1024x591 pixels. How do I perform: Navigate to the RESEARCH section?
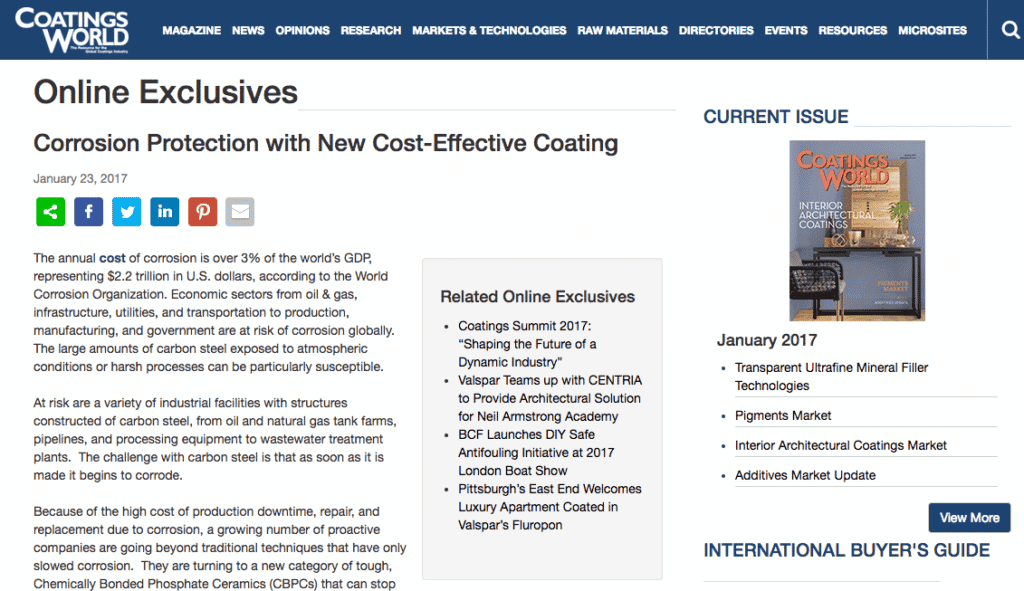pos(370,30)
